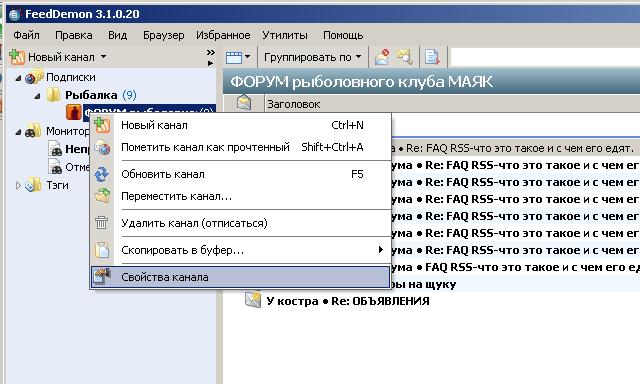This screenshot has height=384, width=640.
Task: Select the Рыбалка folder
Action: pyautogui.click(x=91, y=95)
